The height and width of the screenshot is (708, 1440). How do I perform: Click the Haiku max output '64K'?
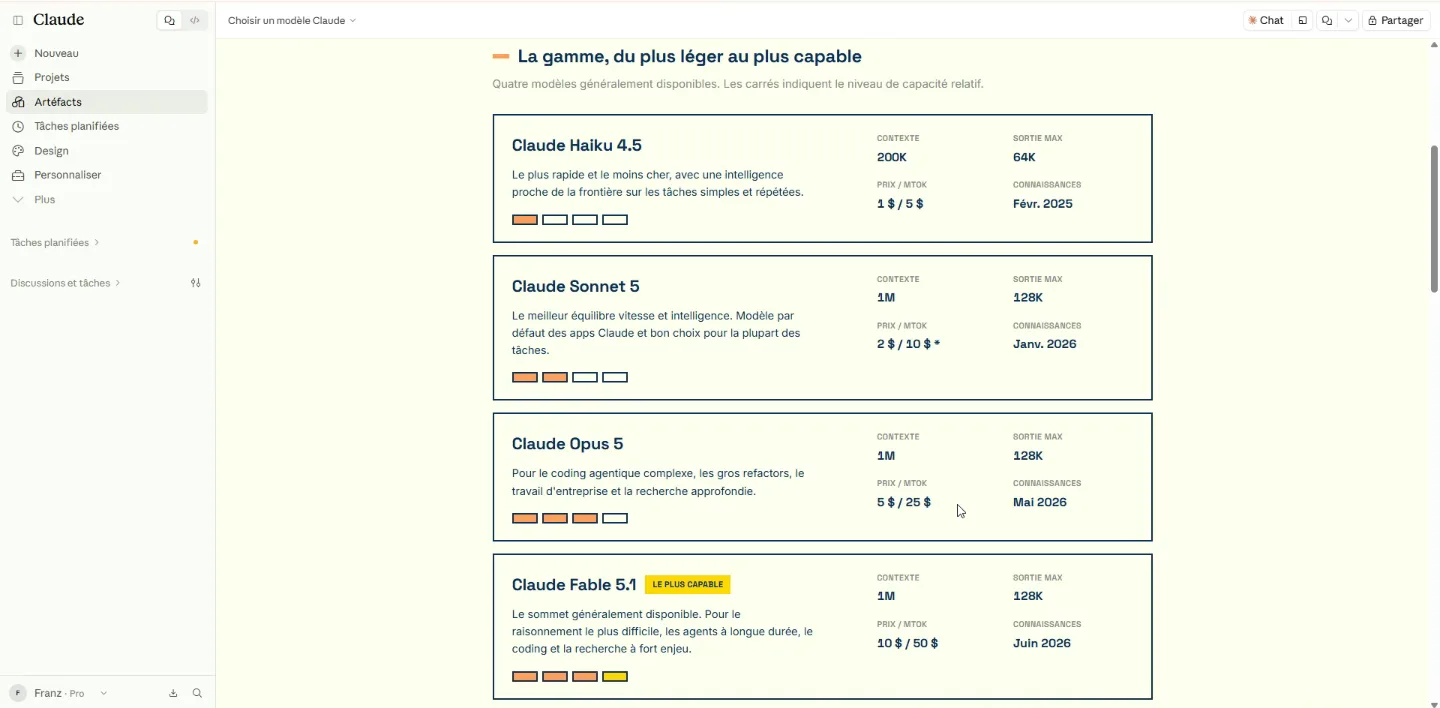click(1024, 157)
